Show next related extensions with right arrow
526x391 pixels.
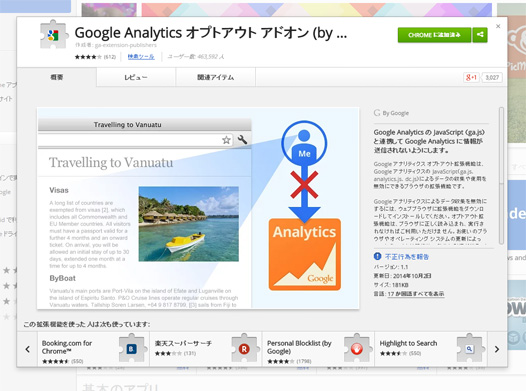coord(497,349)
